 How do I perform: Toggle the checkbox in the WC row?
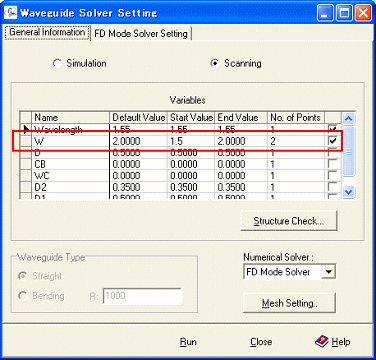pos(333,175)
